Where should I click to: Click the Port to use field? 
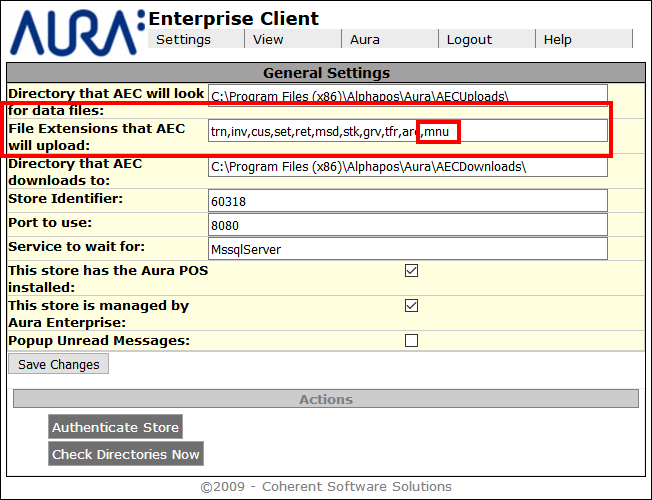point(408,225)
